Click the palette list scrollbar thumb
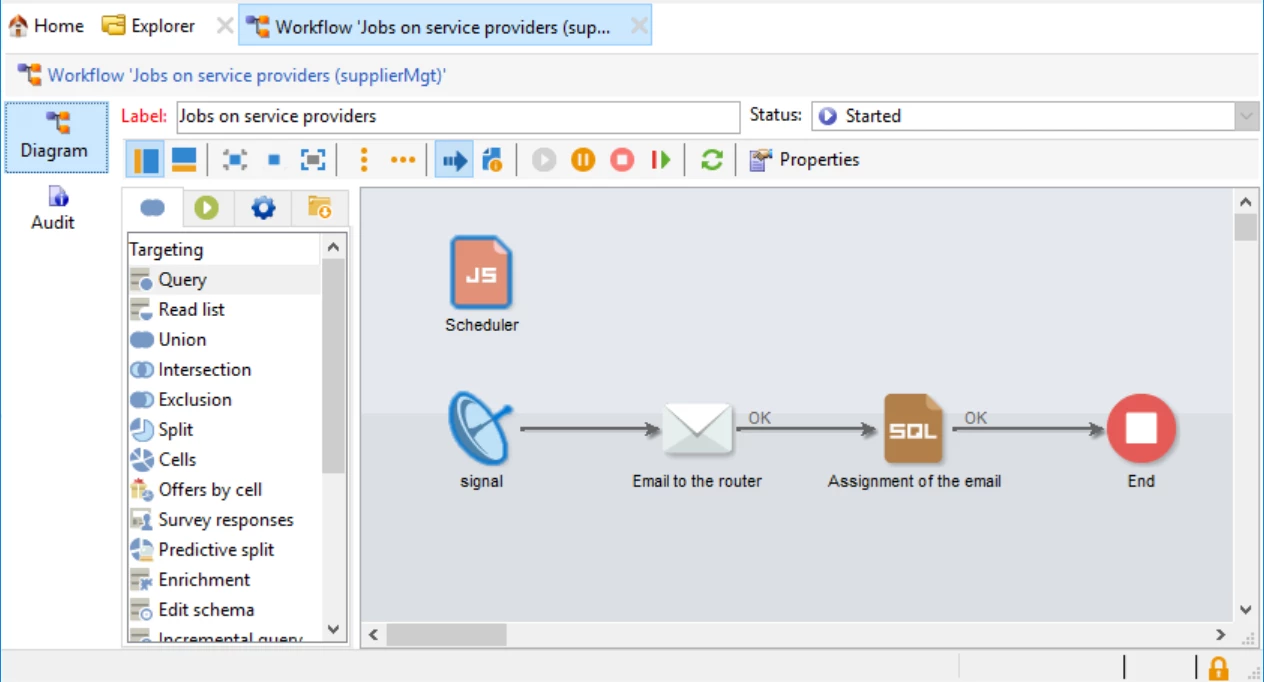Image resolution: width=1264 pixels, height=682 pixels. (x=334, y=365)
